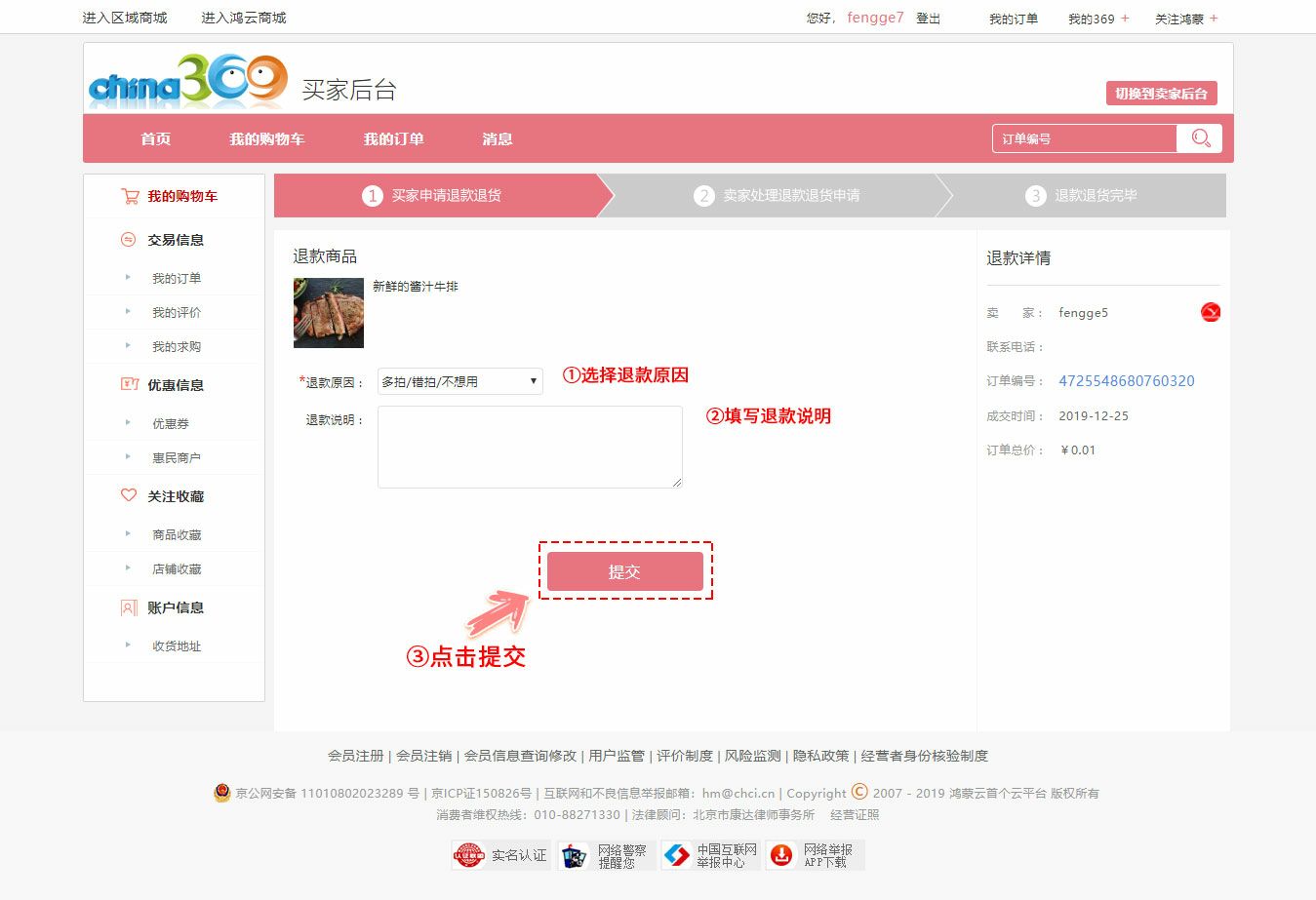Screen dimensions: 1316x900
Task: Click the 退款说明 text area
Action: 530,447
